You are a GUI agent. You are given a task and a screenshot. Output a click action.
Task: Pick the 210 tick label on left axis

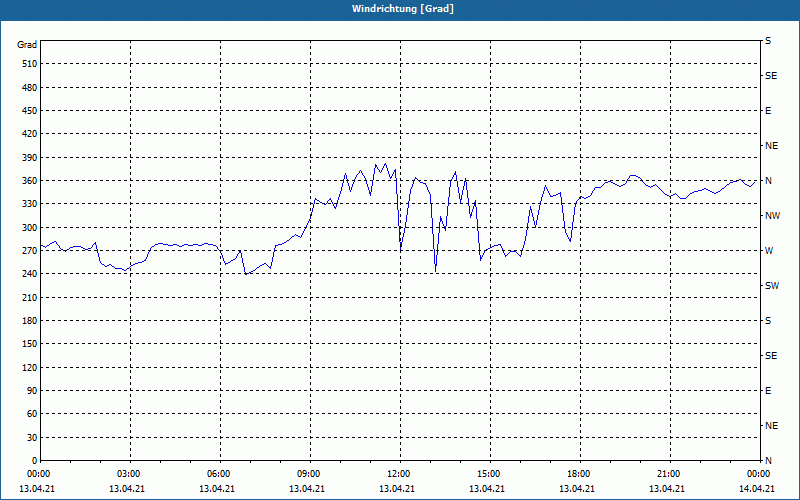pos(30,297)
